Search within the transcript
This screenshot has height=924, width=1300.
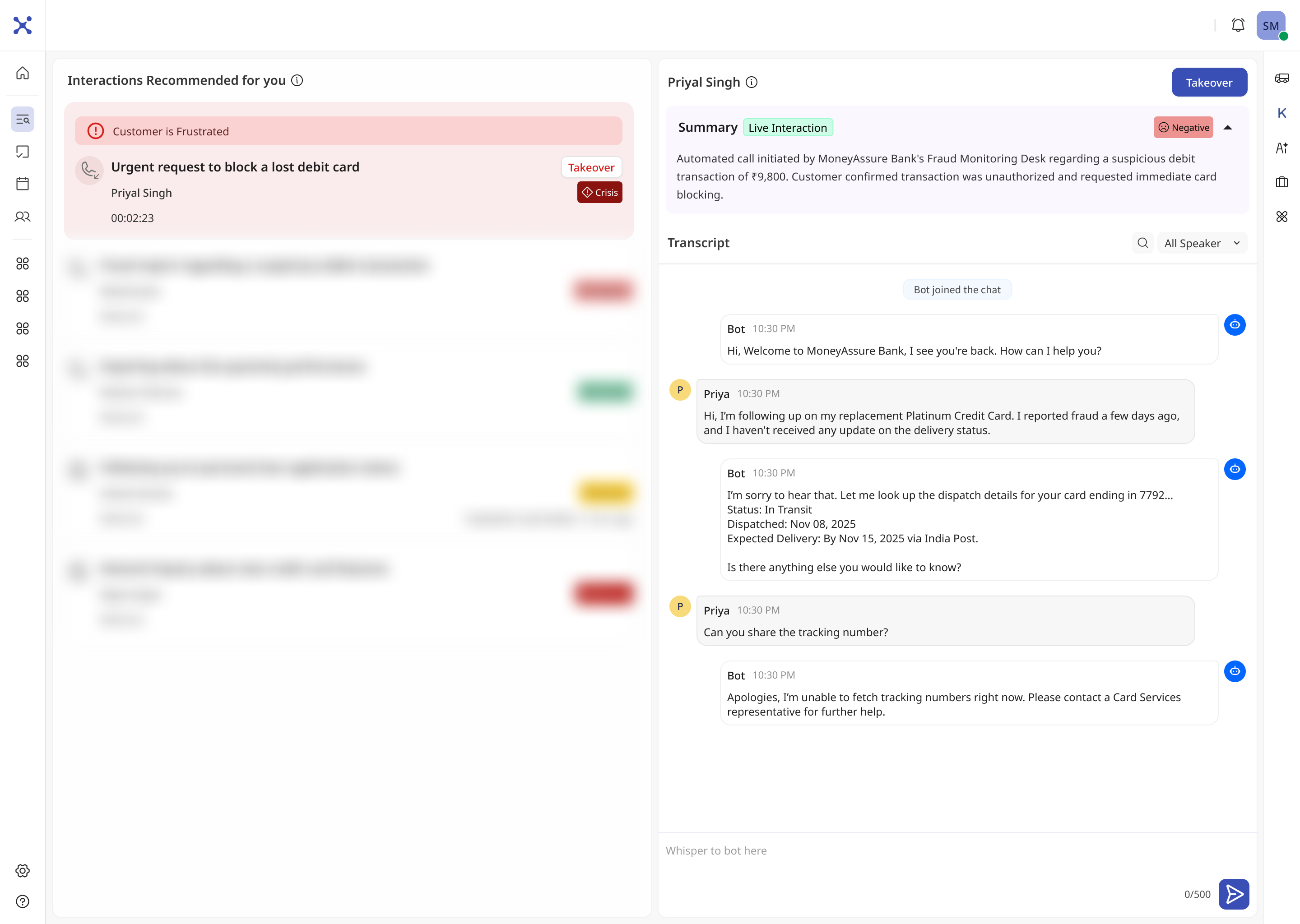pyautogui.click(x=1142, y=243)
